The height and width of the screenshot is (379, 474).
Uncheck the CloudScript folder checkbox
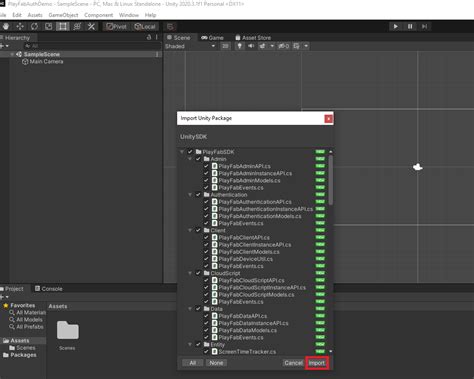[x=198, y=273]
